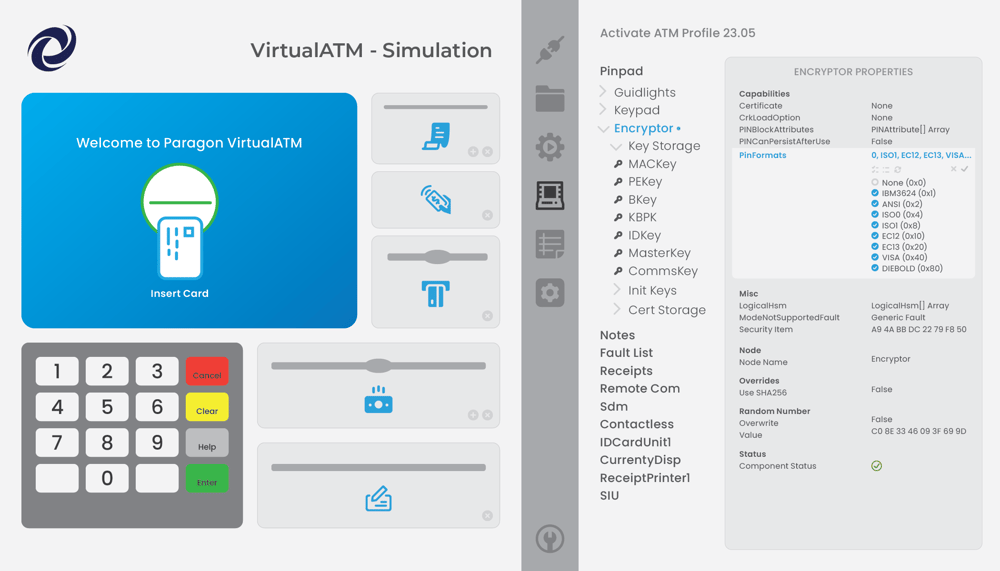Screen dimensions: 1000x571
Task: Open the square gear settings icon
Action: click(550, 293)
